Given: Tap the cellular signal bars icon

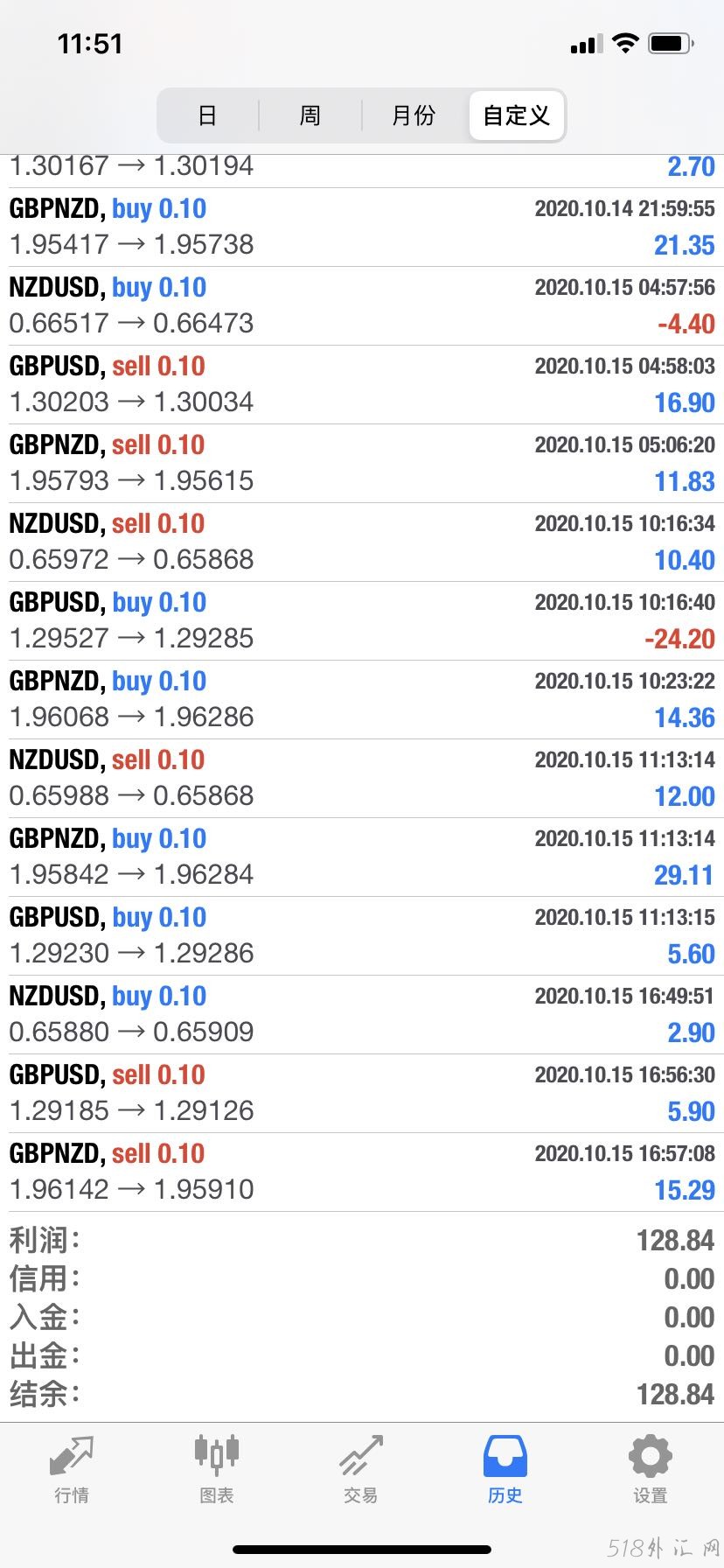Looking at the screenshot, I should 586,44.
